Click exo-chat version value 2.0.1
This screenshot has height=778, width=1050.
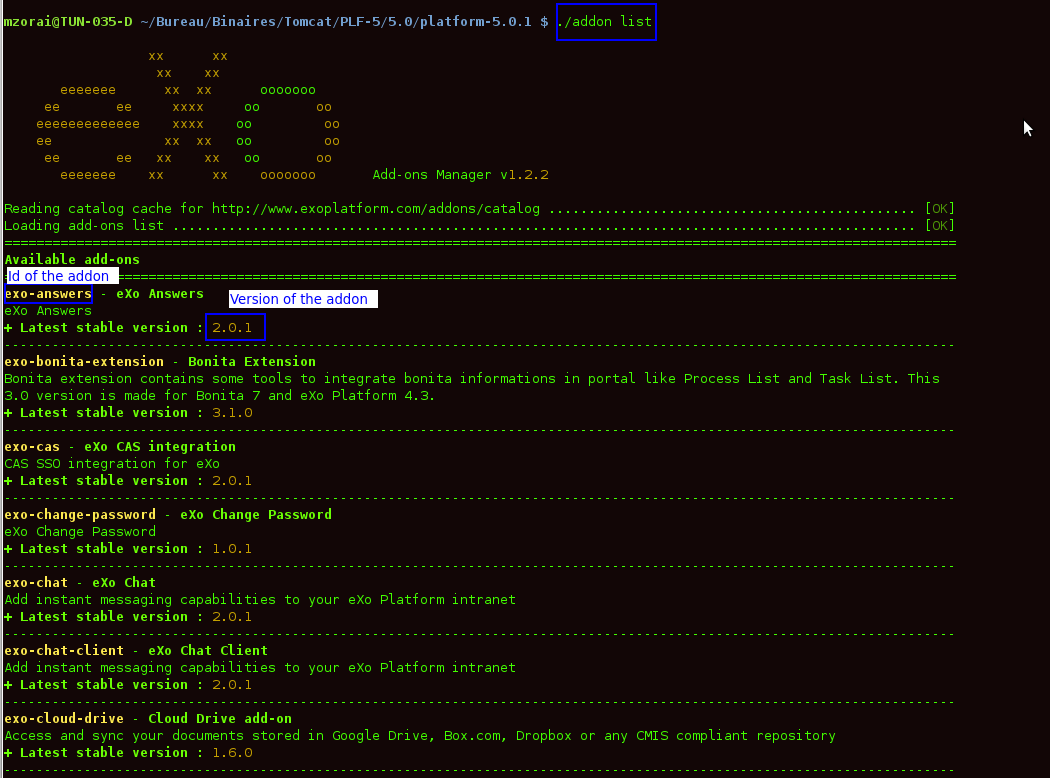[x=232, y=617]
